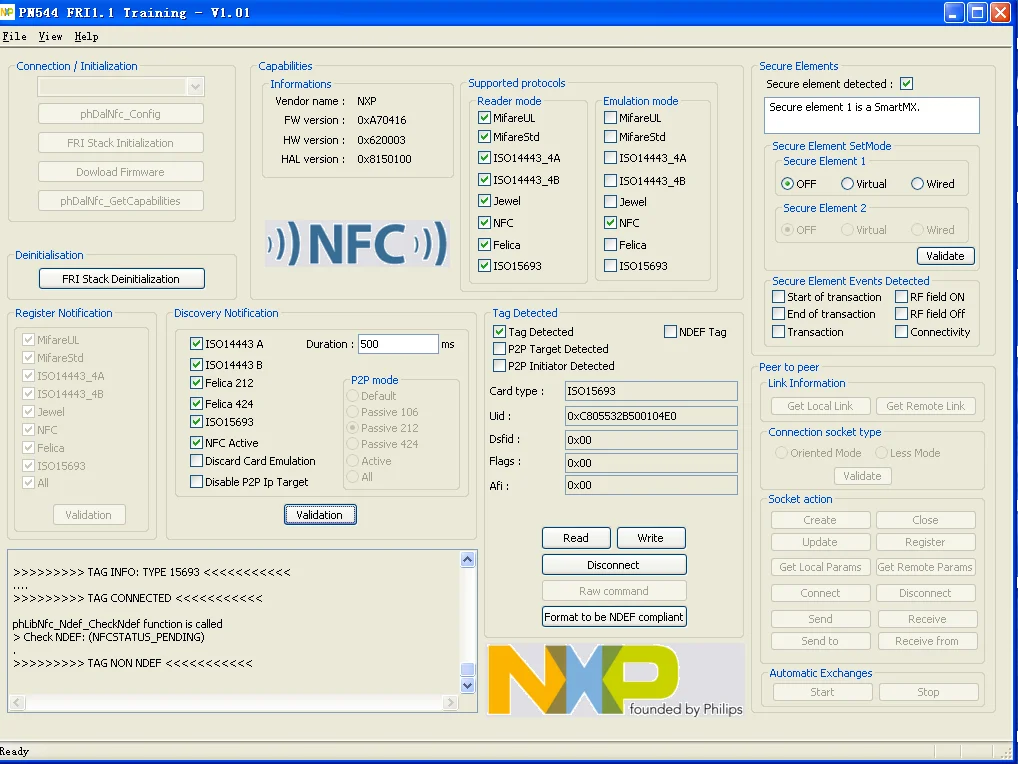
Task: Click the Read button
Action: click(x=576, y=538)
